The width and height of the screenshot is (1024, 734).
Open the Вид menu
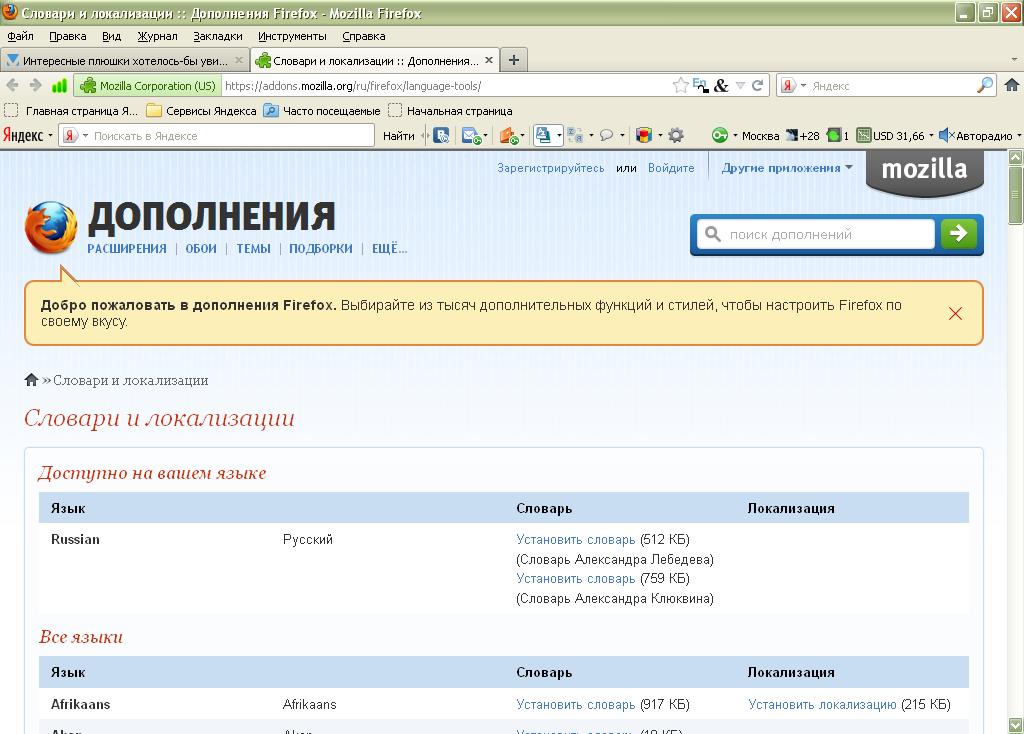point(112,36)
